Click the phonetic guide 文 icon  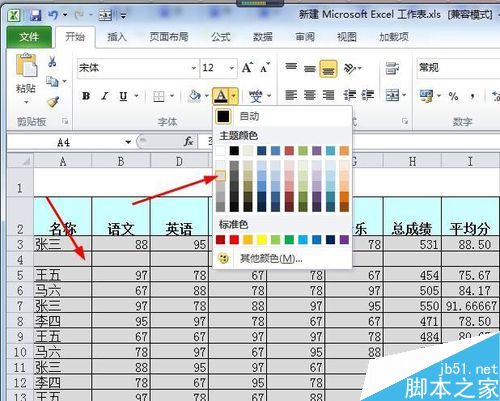[x=256, y=96]
